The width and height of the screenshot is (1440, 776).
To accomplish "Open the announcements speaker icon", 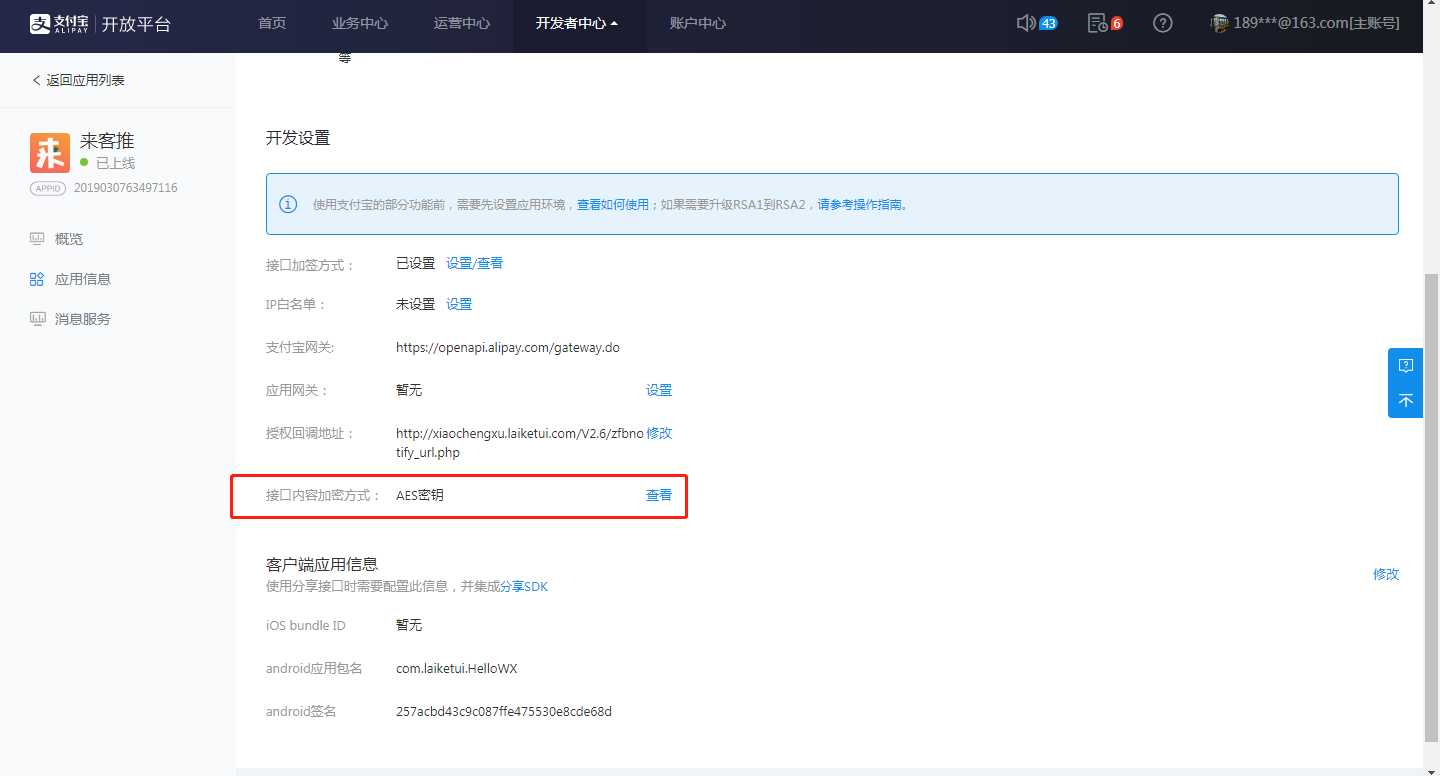I will (1025, 23).
